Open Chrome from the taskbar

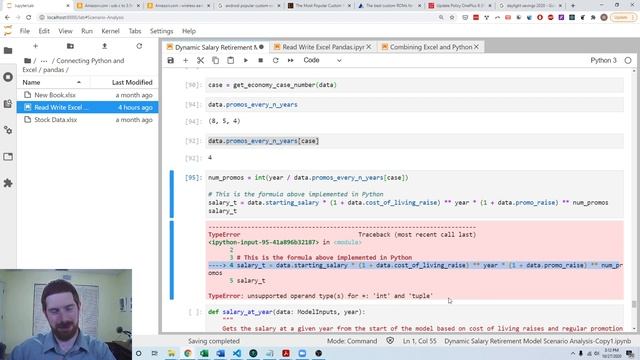[x=188, y=353]
